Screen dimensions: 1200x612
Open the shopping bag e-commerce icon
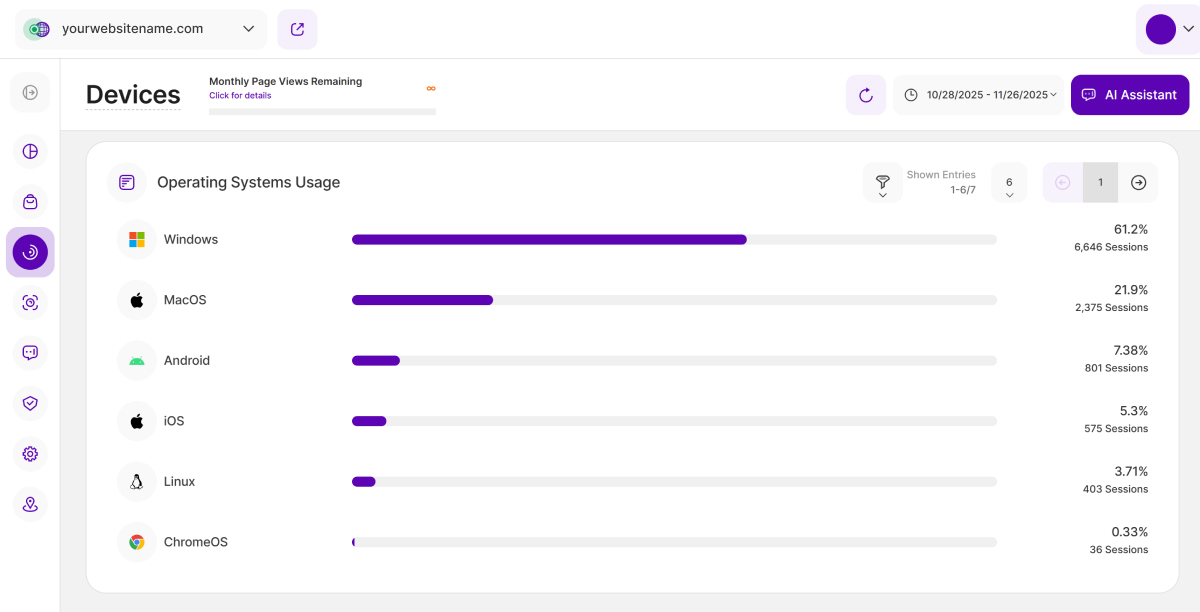pos(30,202)
